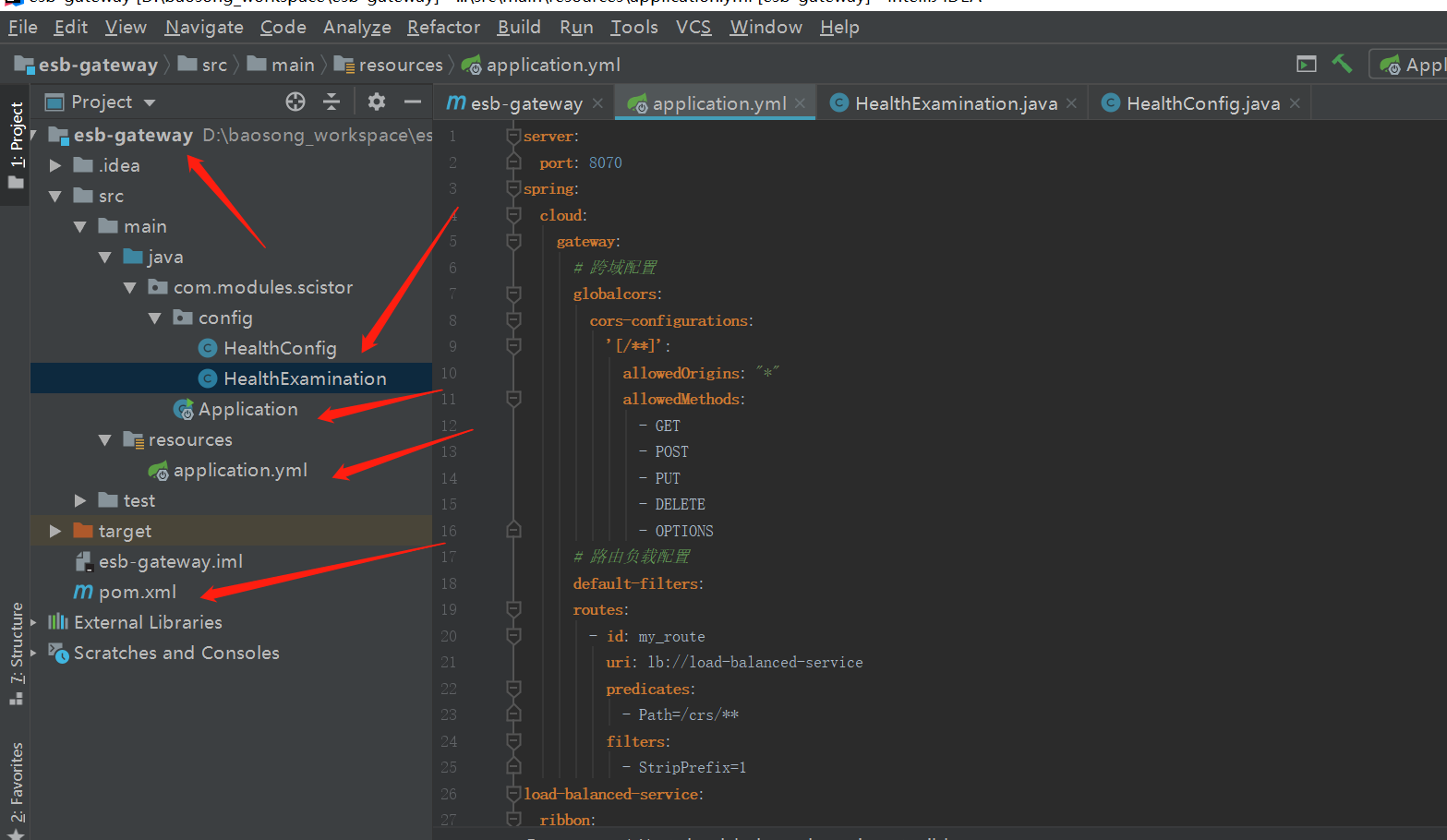The height and width of the screenshot is (840, 1447).
Task: Hide the Project tool window with minus icon
Action: coord(411,102)
